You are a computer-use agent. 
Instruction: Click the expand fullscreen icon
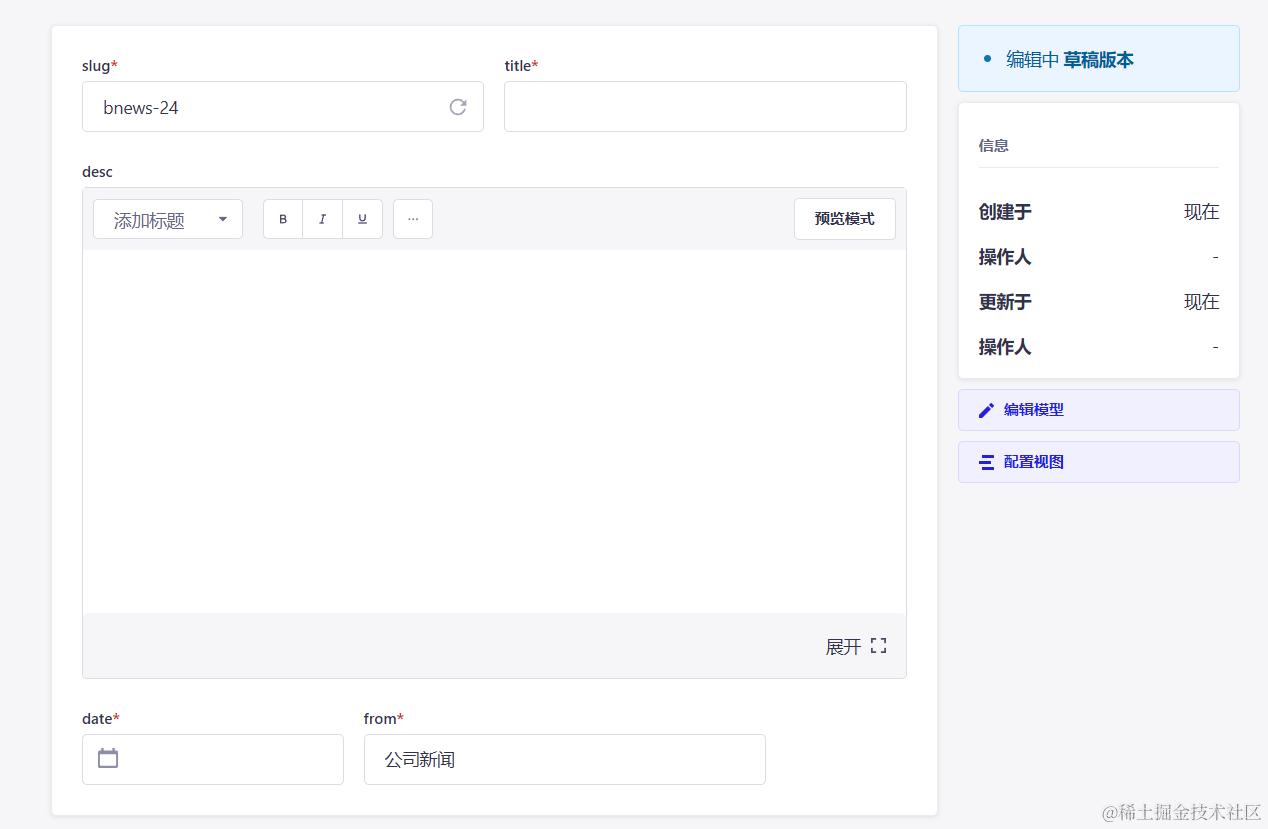(x=878, y=646)
